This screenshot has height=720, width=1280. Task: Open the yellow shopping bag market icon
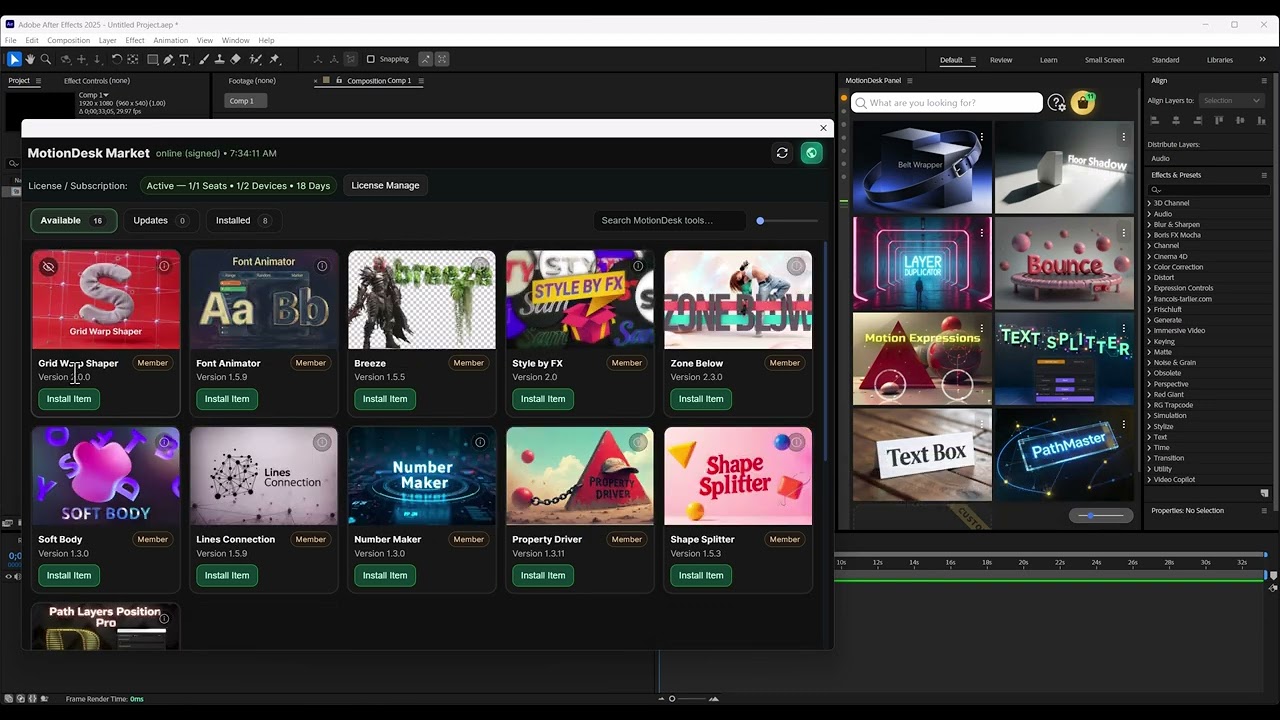(x=1082, y=102)
